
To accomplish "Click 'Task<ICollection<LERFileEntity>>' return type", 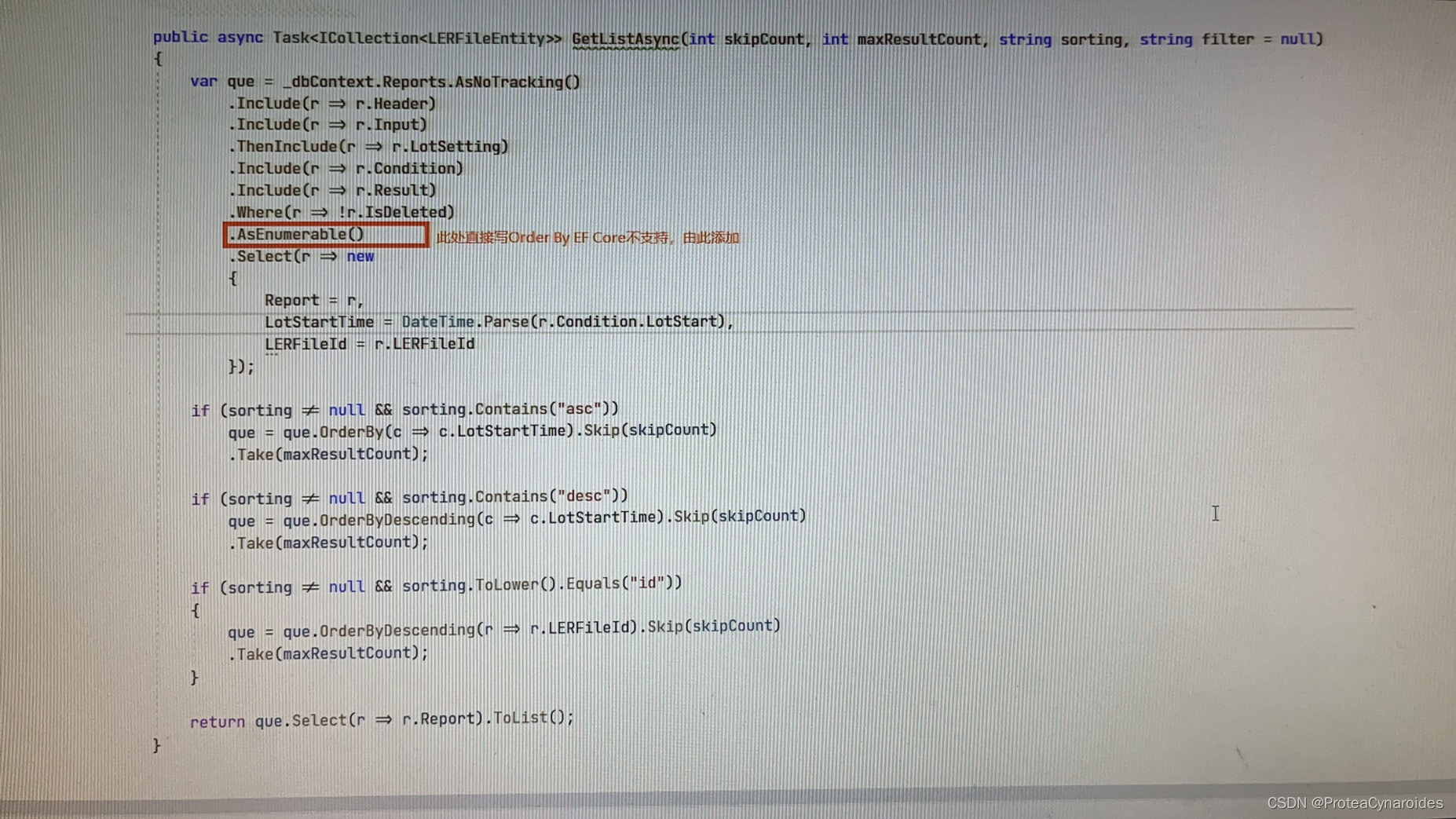I will [417, 38].
